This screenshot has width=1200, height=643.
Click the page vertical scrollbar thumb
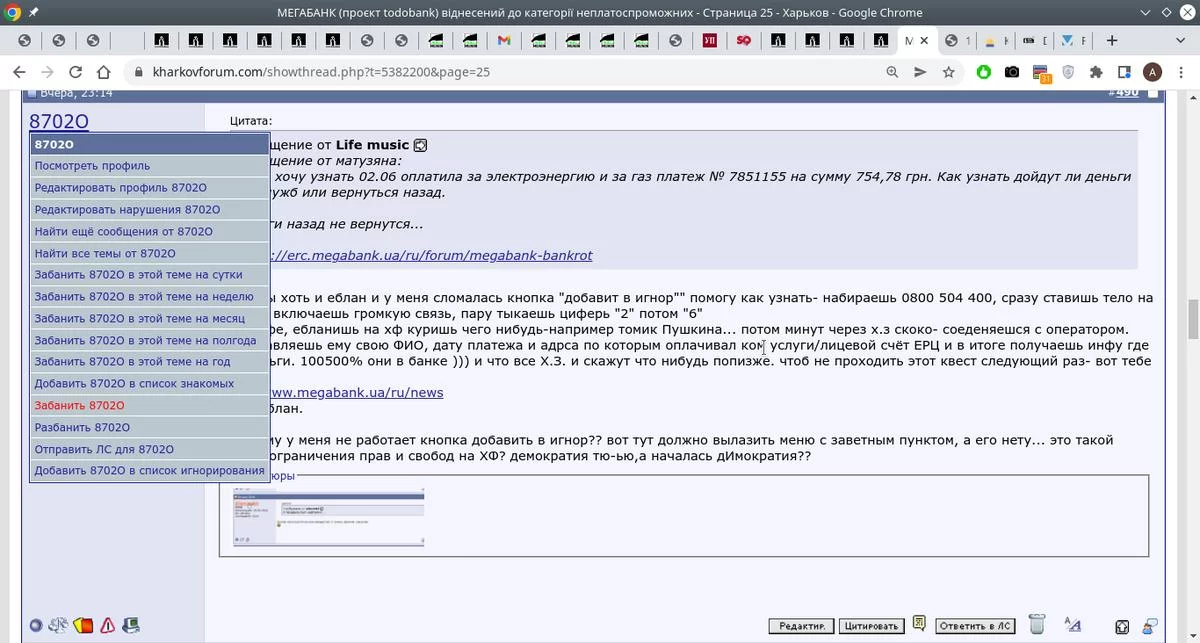(1191, 319)
